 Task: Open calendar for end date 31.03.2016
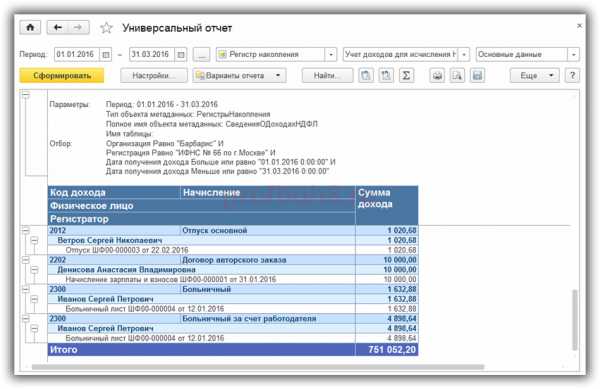181,55
